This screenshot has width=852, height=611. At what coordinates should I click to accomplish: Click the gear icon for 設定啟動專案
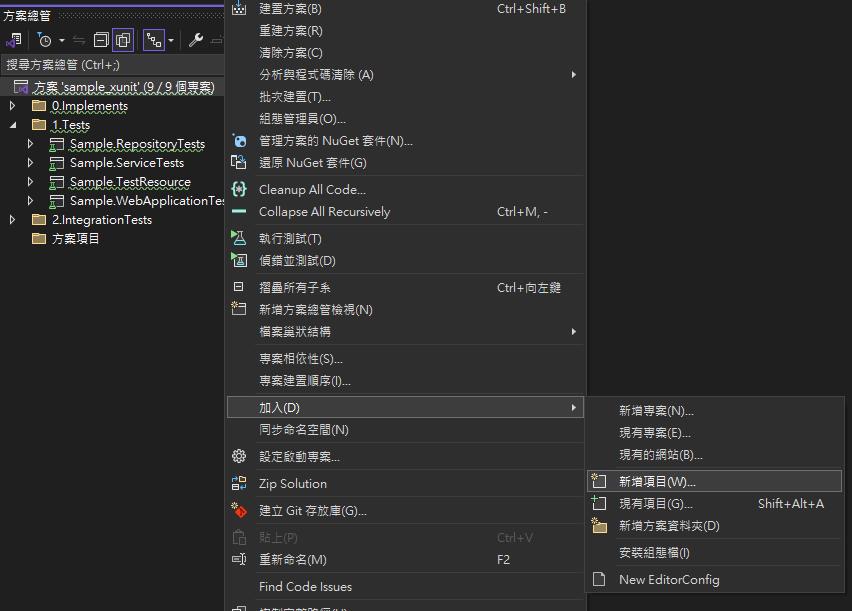click(x=239, y=457)
